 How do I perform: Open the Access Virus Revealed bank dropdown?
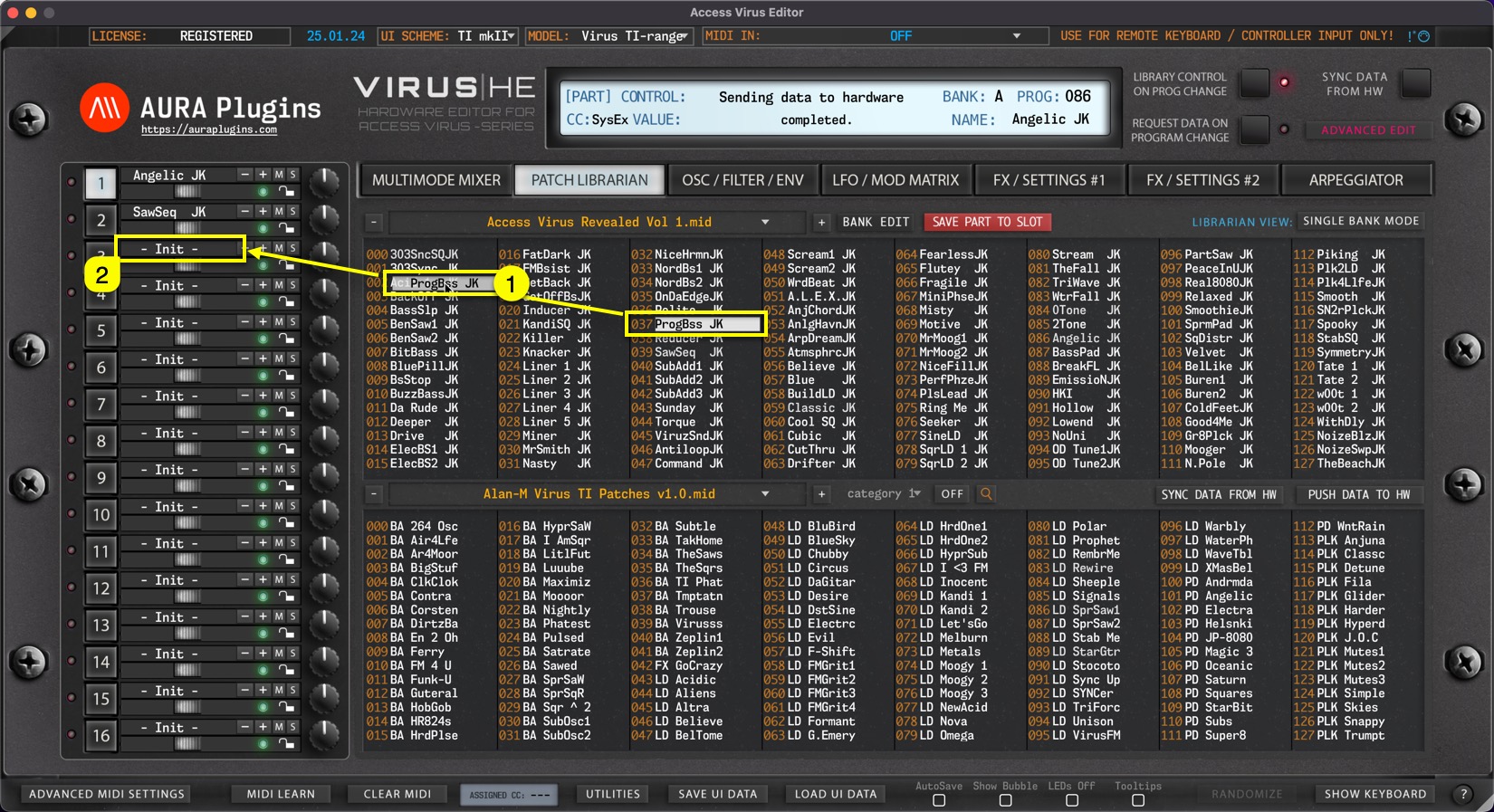pos(765,222)
